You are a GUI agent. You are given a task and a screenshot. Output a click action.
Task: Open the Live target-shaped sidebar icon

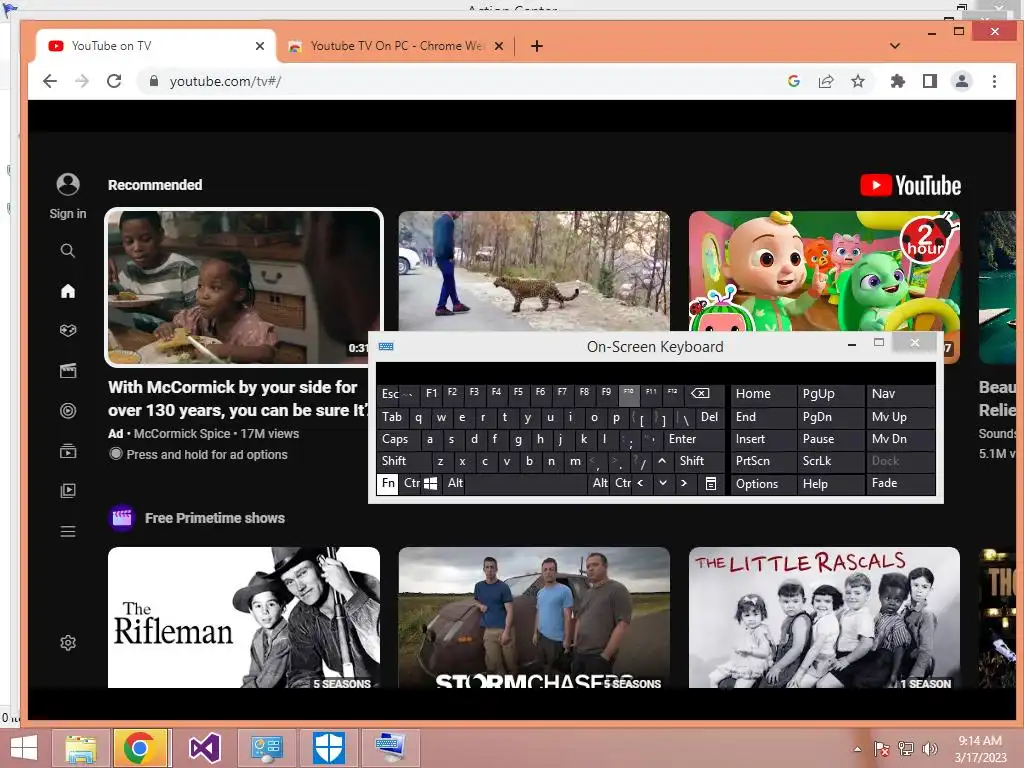click(x=68, y=411)
